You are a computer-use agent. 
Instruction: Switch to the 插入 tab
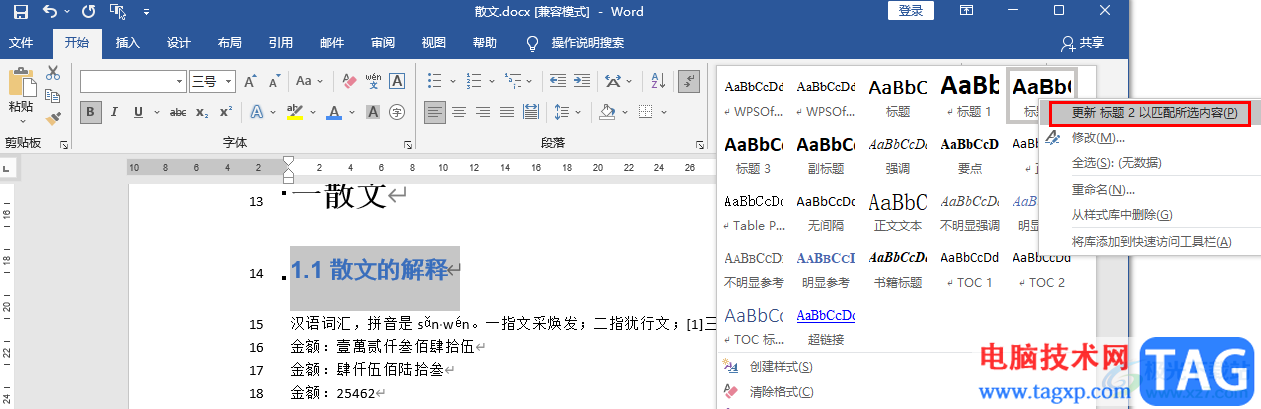(x=128, y=43)
